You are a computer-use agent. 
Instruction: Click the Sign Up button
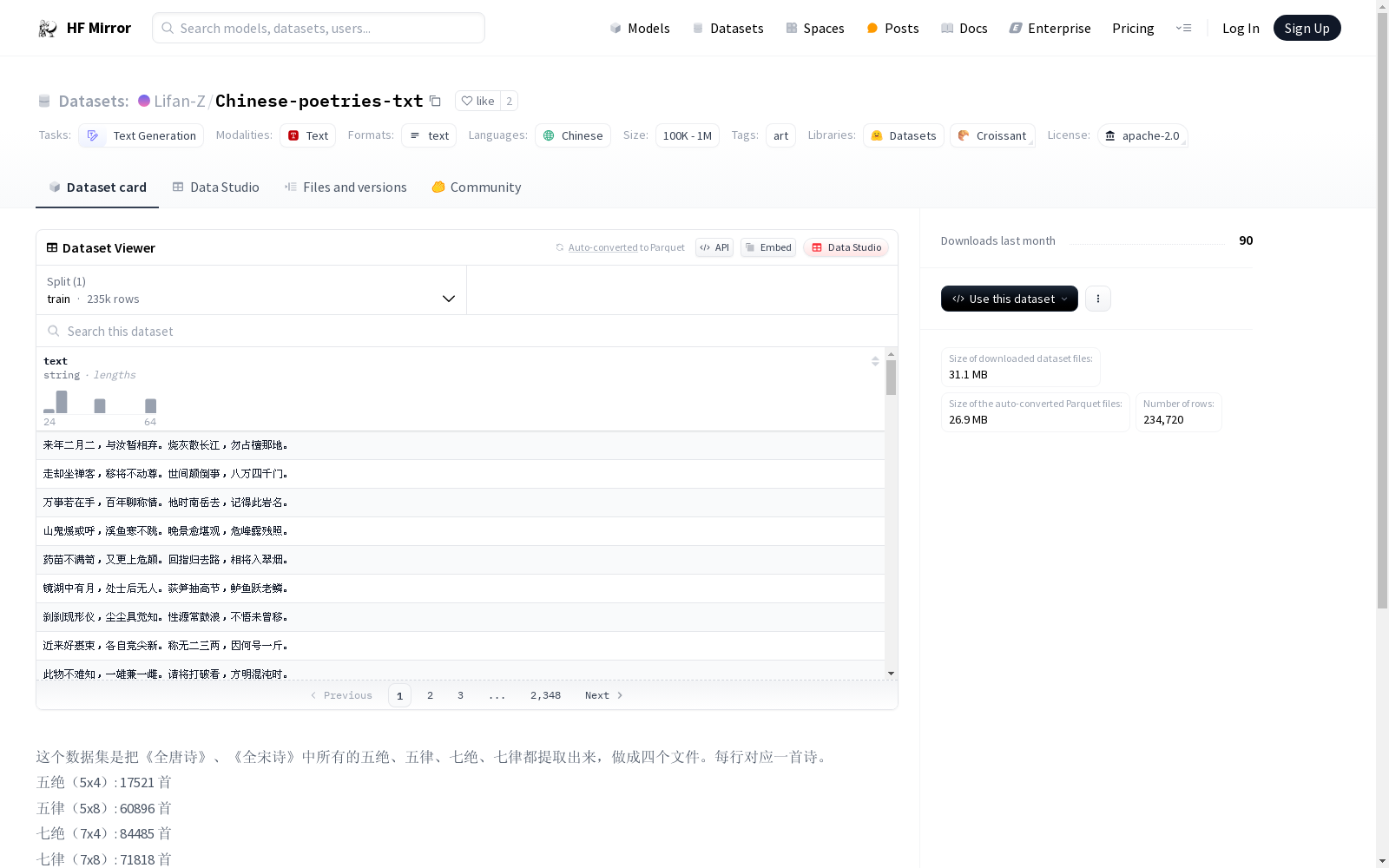tap(1307, 28)
